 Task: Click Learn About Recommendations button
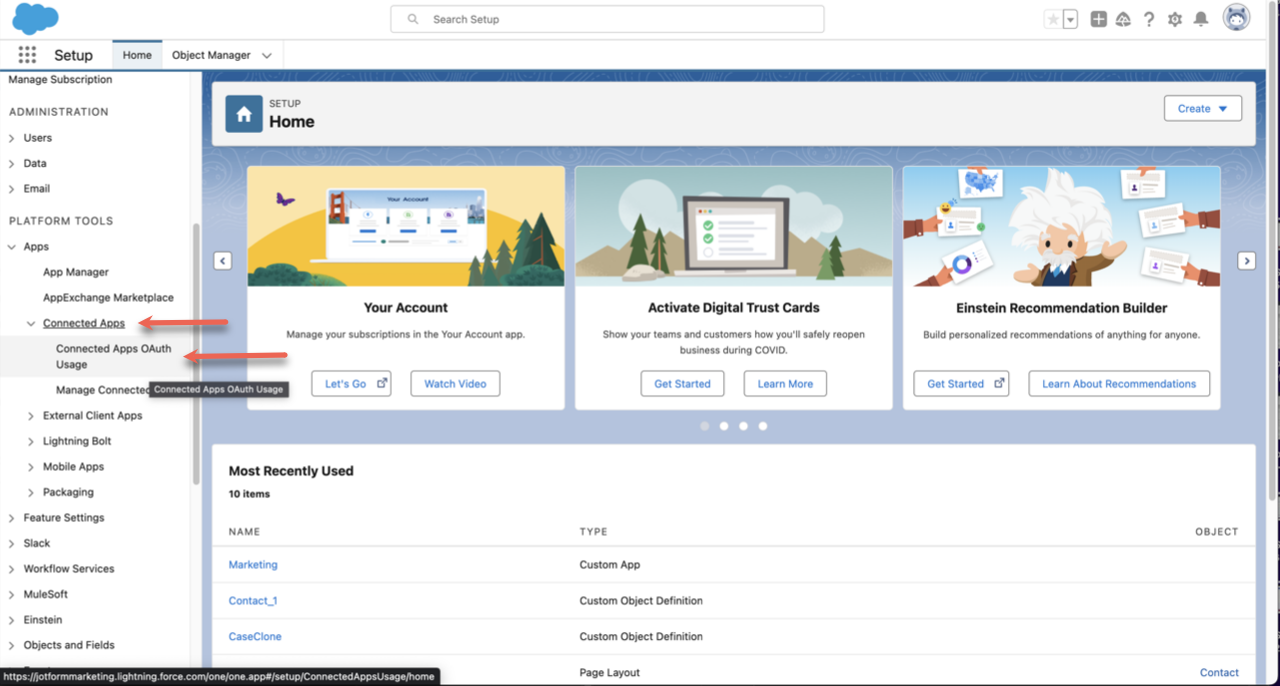(x=1119, y=384)
